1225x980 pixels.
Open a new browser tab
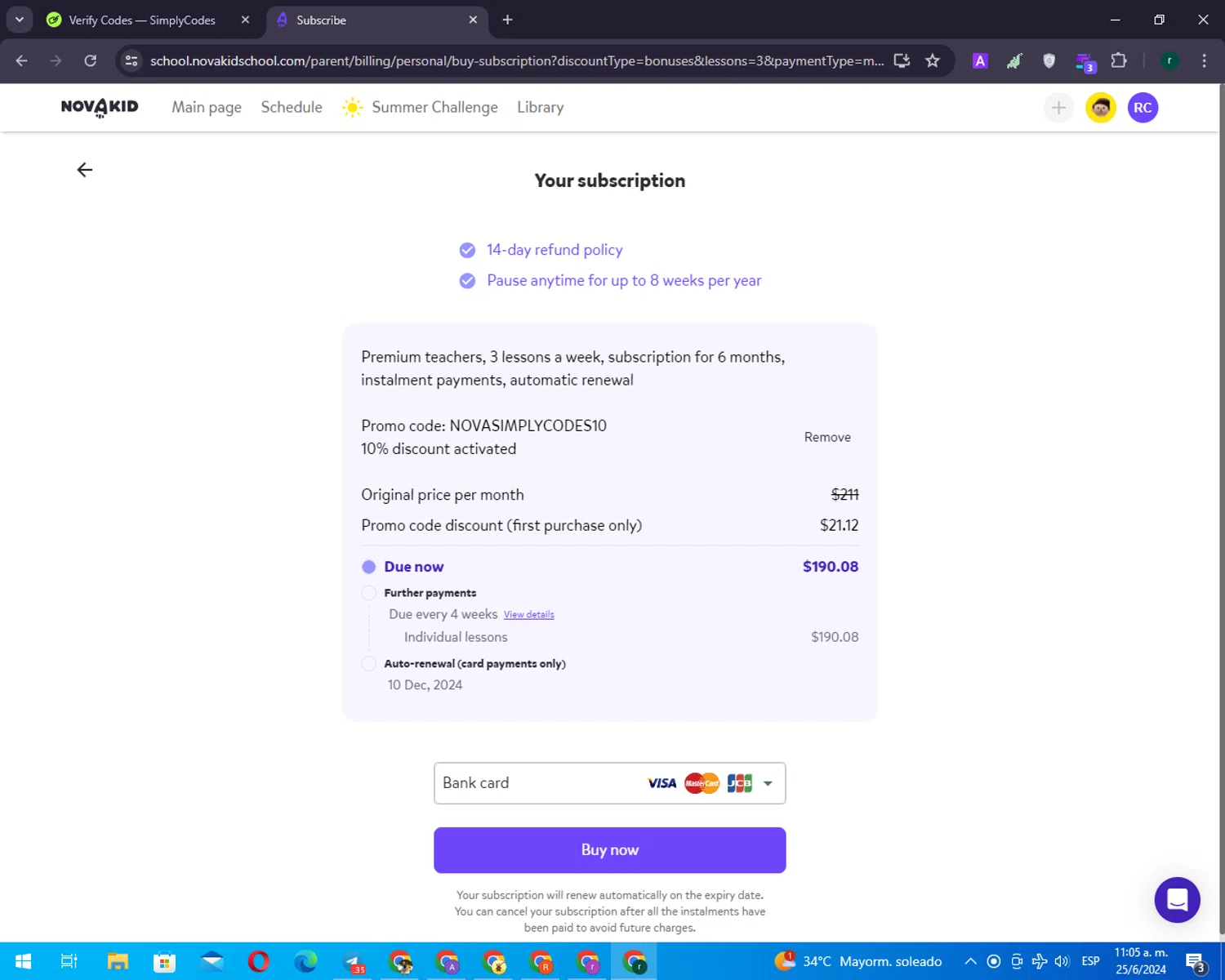click(x=507, y=20)
